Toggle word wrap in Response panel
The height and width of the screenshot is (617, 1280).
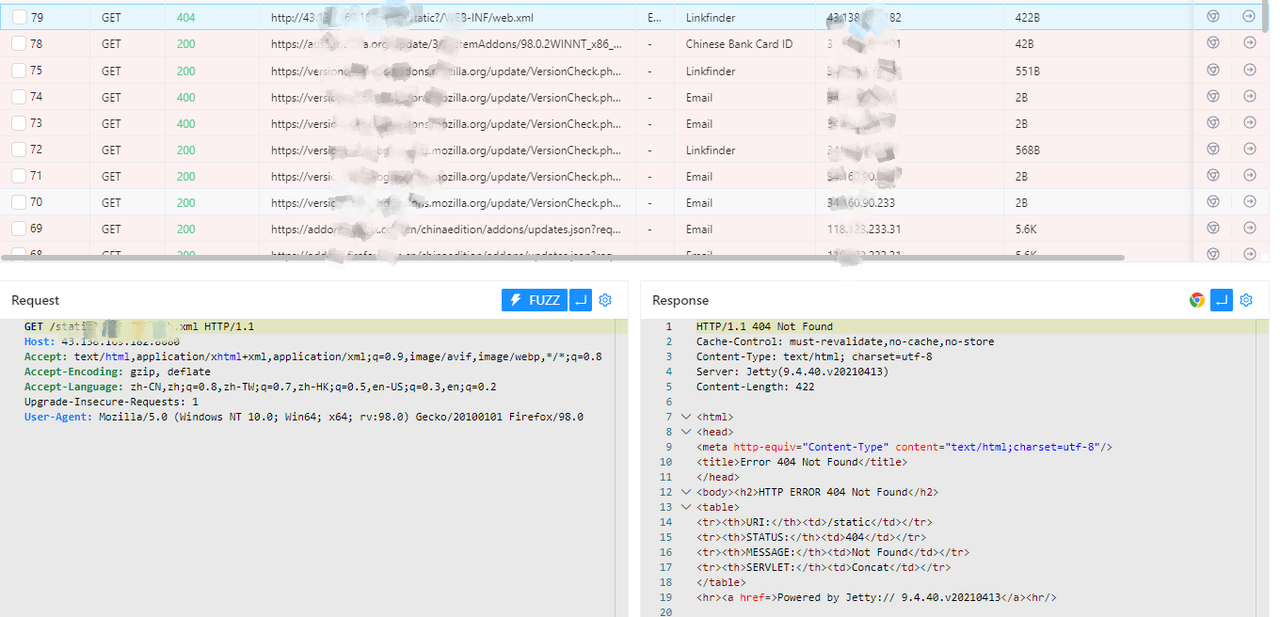[x=1221, y=300]
